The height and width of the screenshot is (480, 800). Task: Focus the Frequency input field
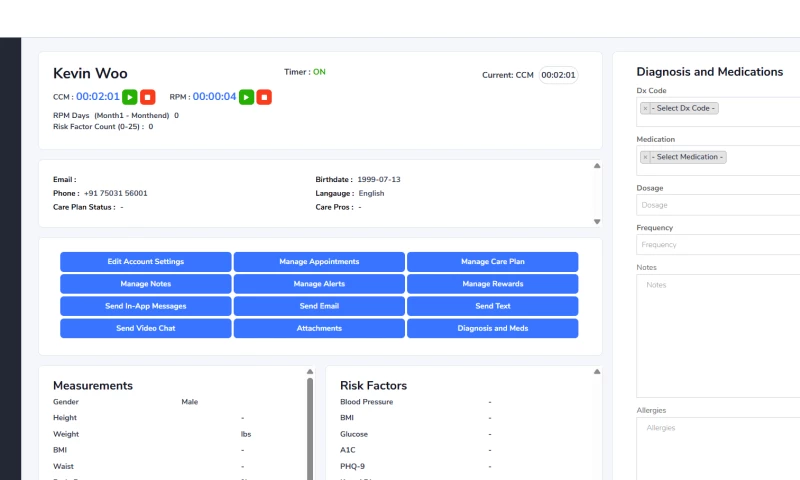[718, 245]
